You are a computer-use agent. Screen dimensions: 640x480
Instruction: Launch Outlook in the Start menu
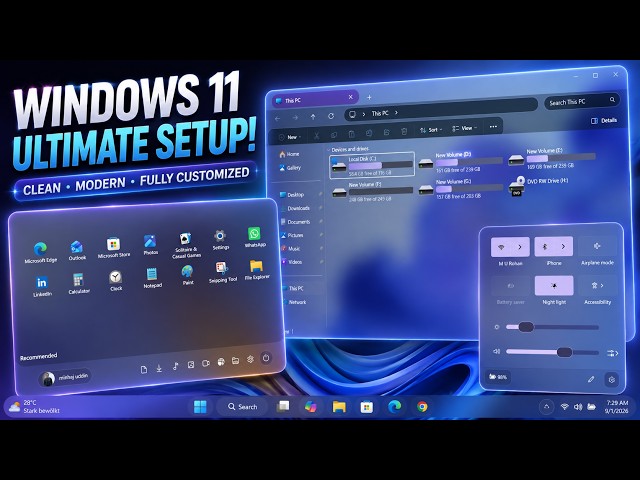77,251
